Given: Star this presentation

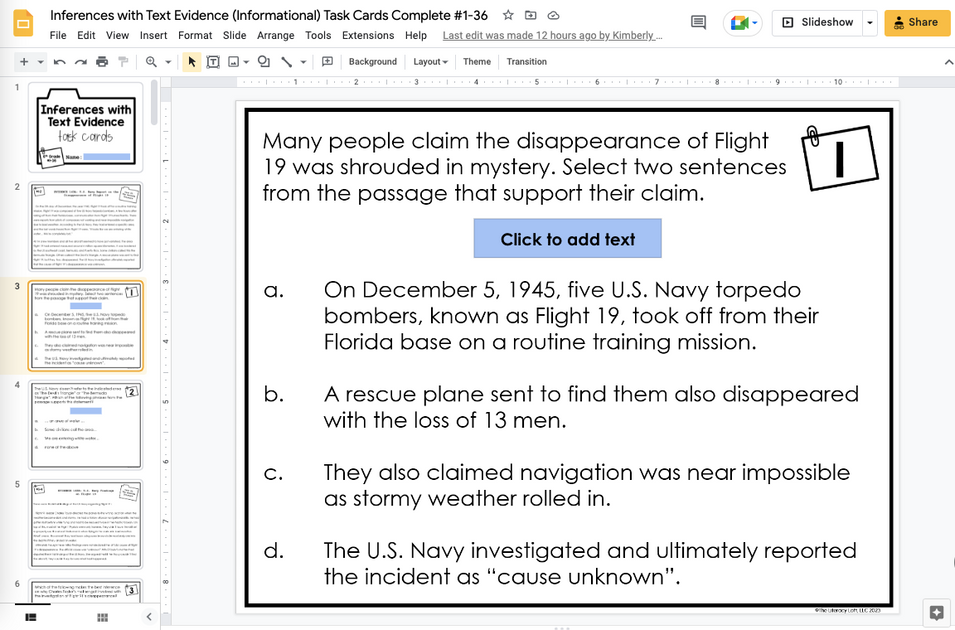Looking at the screenshot, I should click(508, 15).
